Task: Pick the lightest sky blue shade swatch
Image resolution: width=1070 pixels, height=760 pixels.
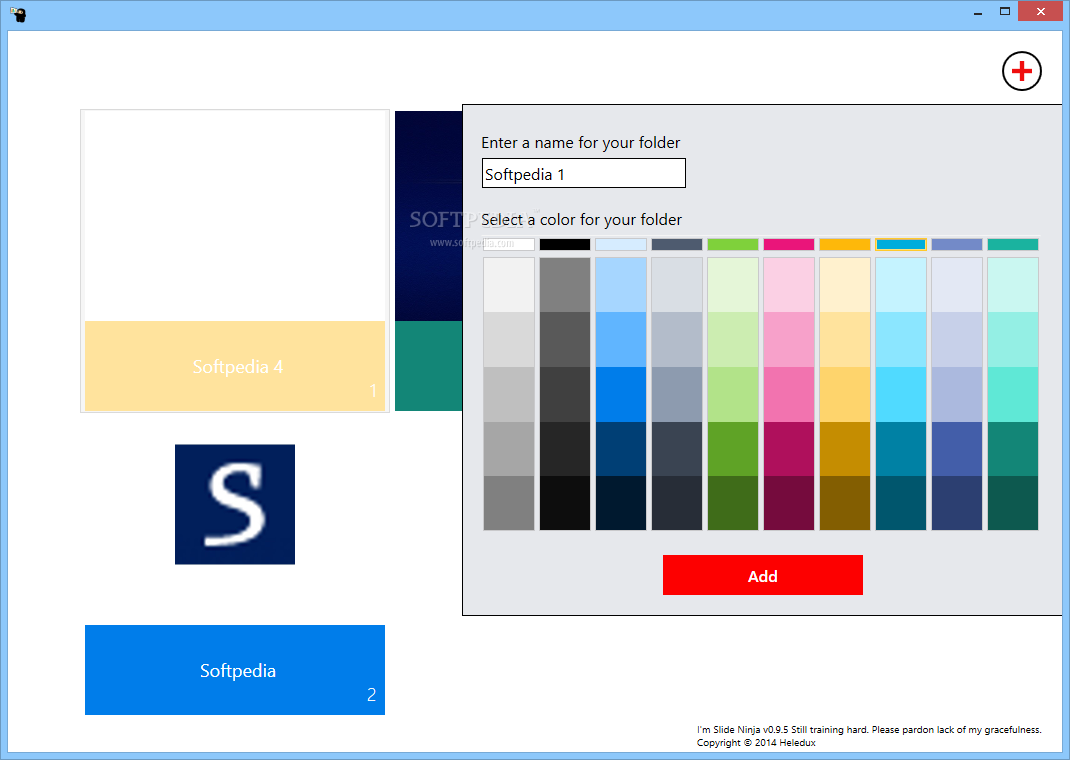Action: 621,285
